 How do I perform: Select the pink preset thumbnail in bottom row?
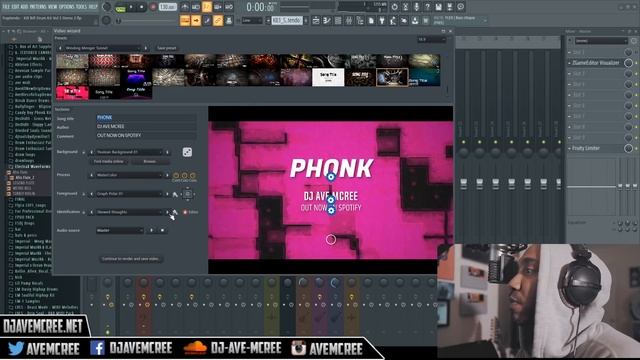point(72,93)
